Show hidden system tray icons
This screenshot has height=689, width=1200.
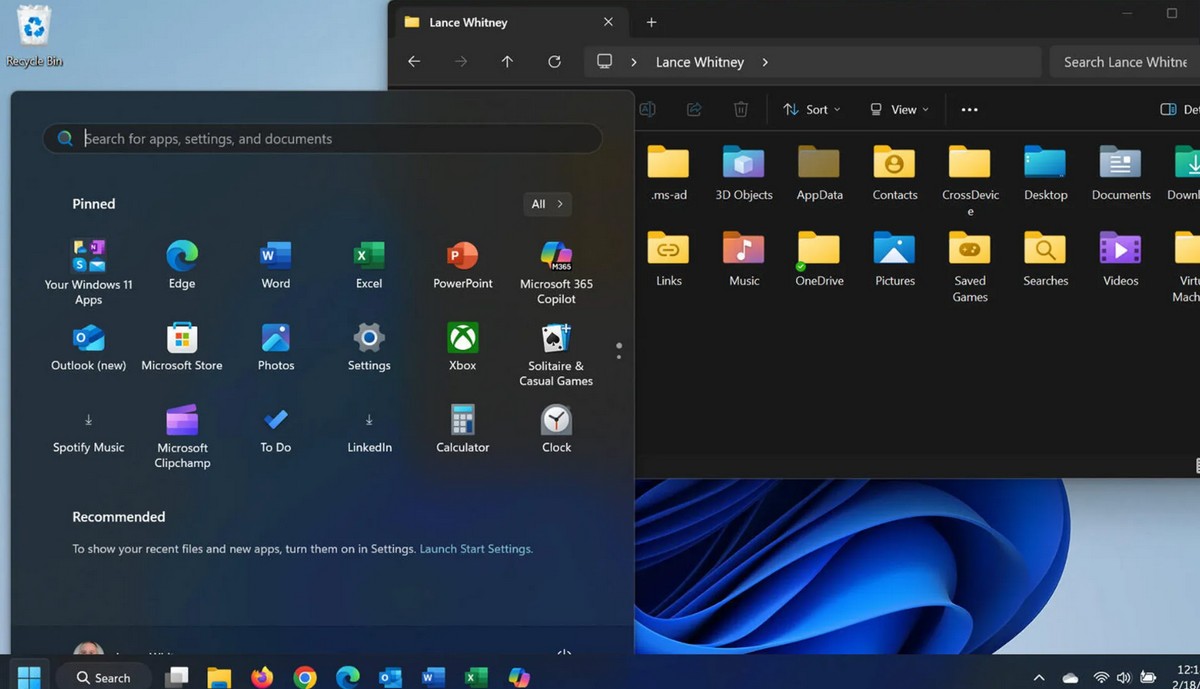(1039, 678)
